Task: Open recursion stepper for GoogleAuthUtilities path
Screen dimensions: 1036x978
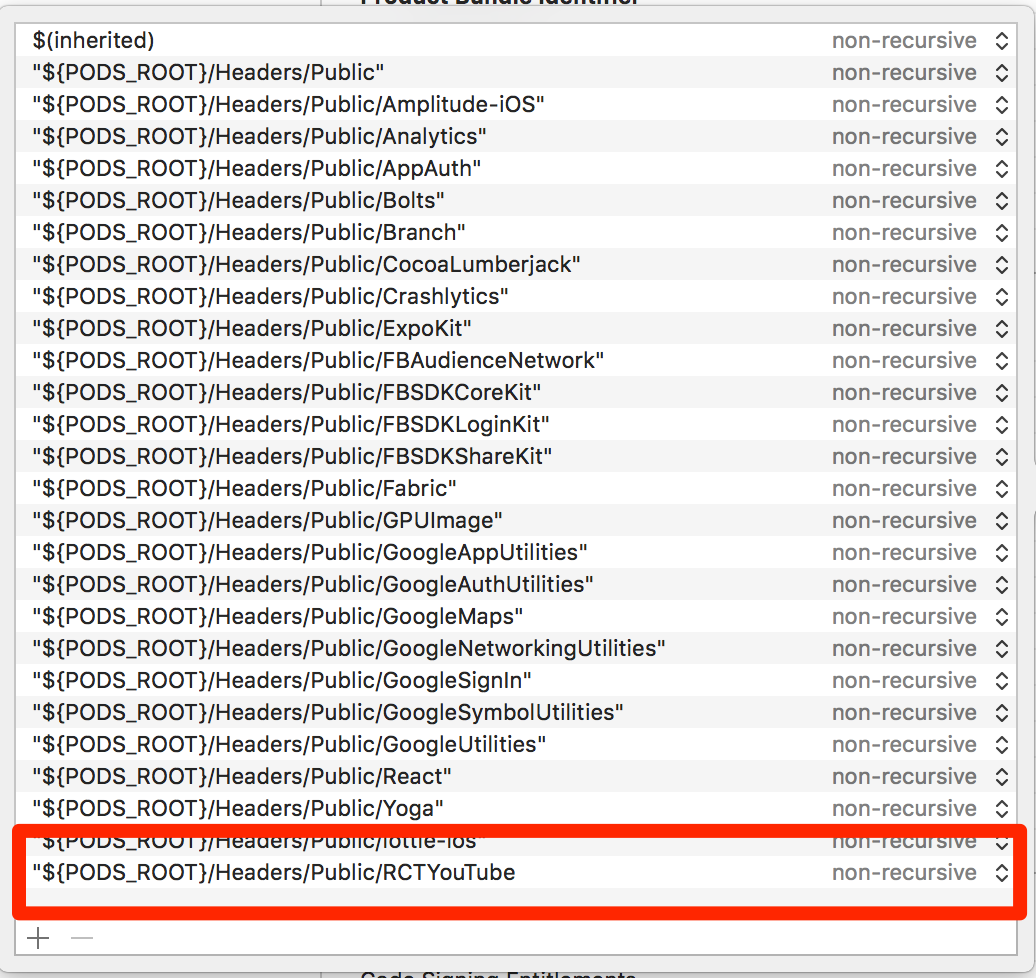Action: [x=1002, y=585]
